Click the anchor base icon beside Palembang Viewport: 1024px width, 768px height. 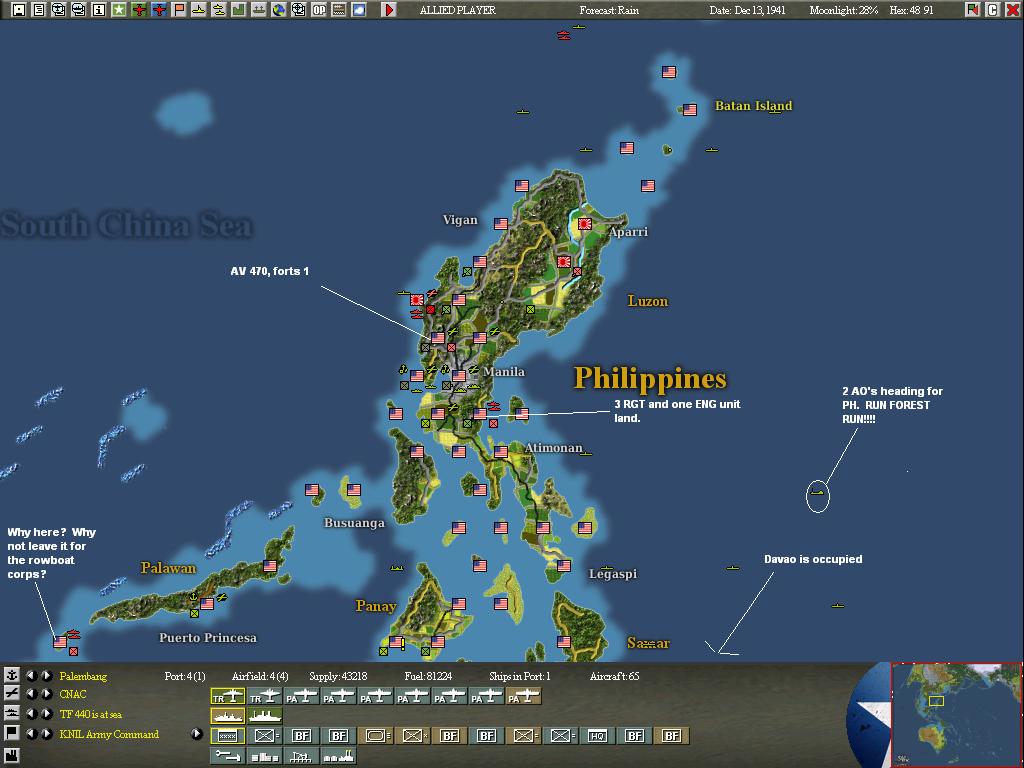coord(12,675)
